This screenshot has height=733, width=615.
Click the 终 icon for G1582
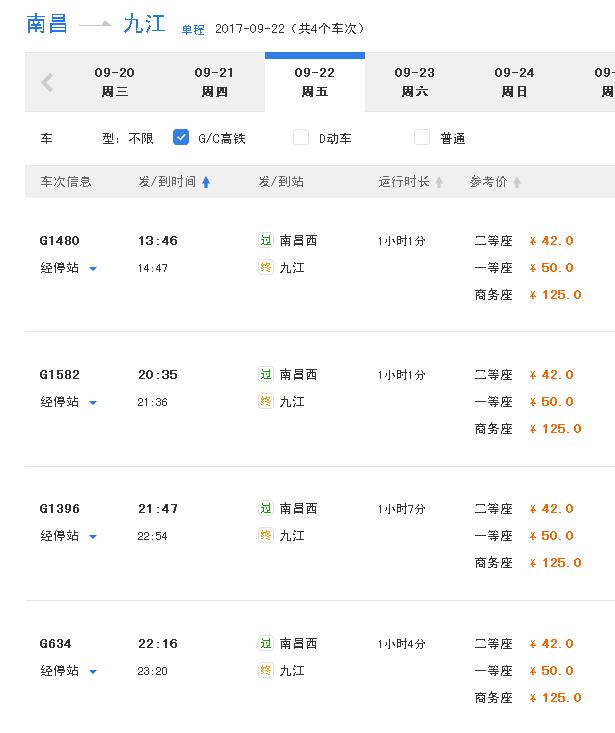coord(266,402)
